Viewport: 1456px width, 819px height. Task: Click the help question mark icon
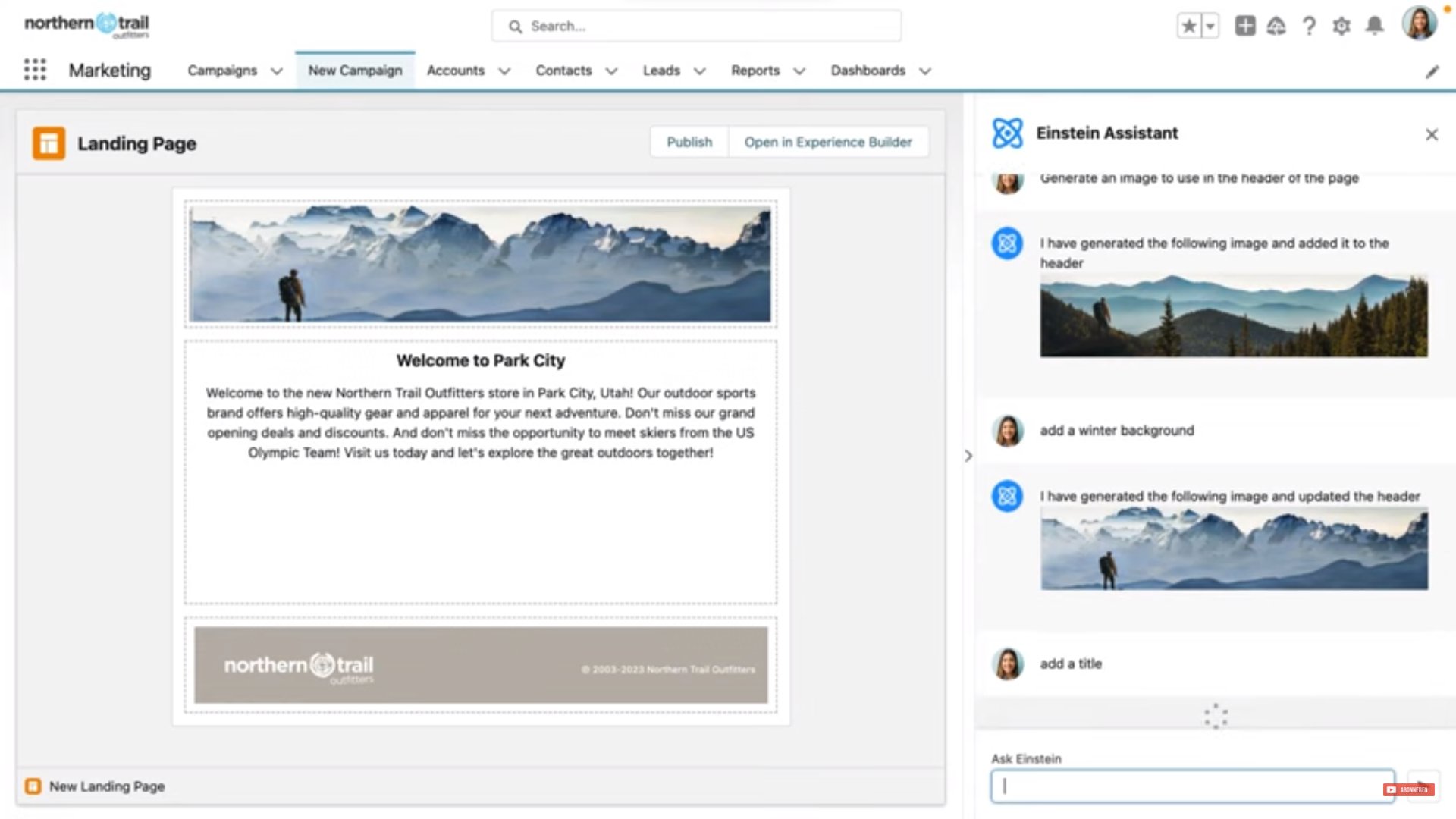pyautogui.click(x=1309, y=24)
